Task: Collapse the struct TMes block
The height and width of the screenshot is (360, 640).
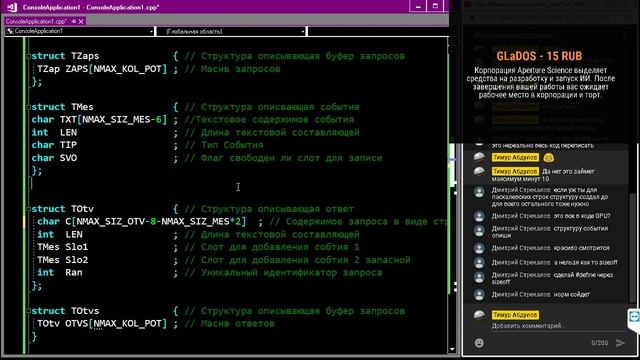Action: tap(28, 107)
